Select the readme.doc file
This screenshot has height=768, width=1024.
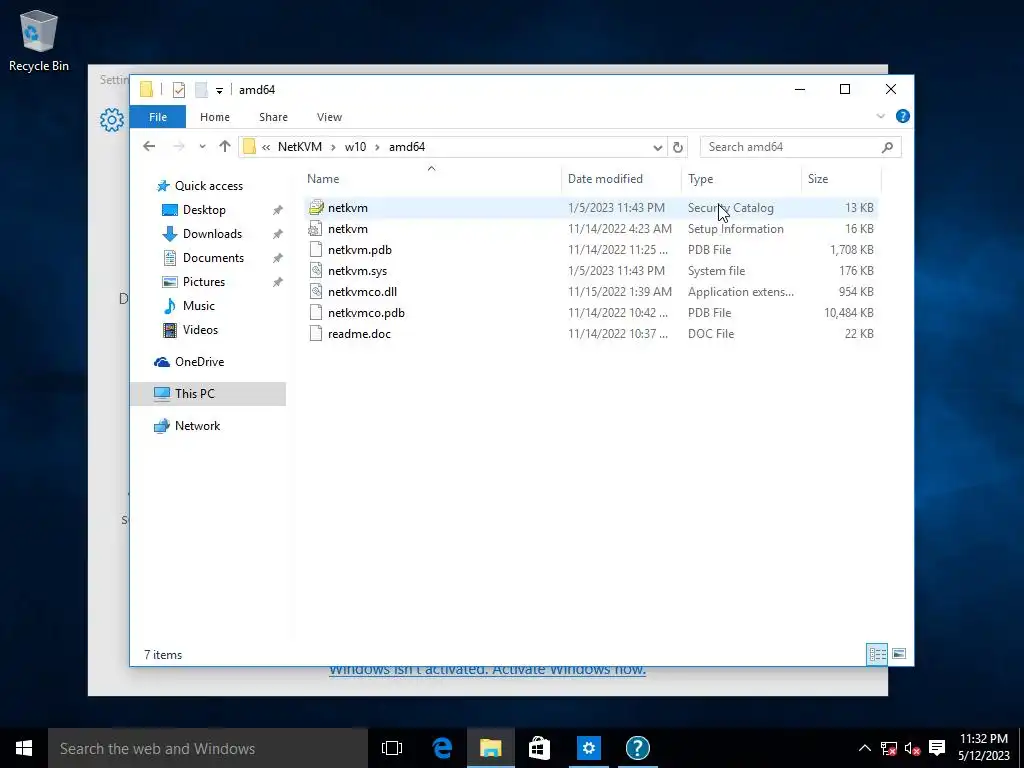591,333
